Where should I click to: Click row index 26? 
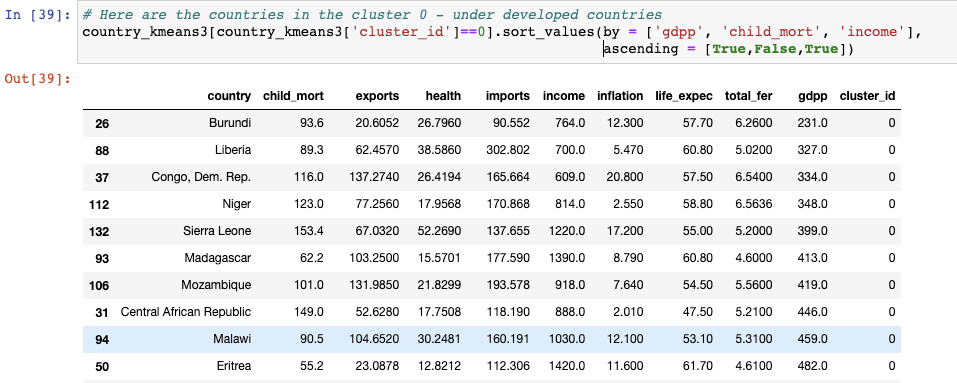pos(102,123)
